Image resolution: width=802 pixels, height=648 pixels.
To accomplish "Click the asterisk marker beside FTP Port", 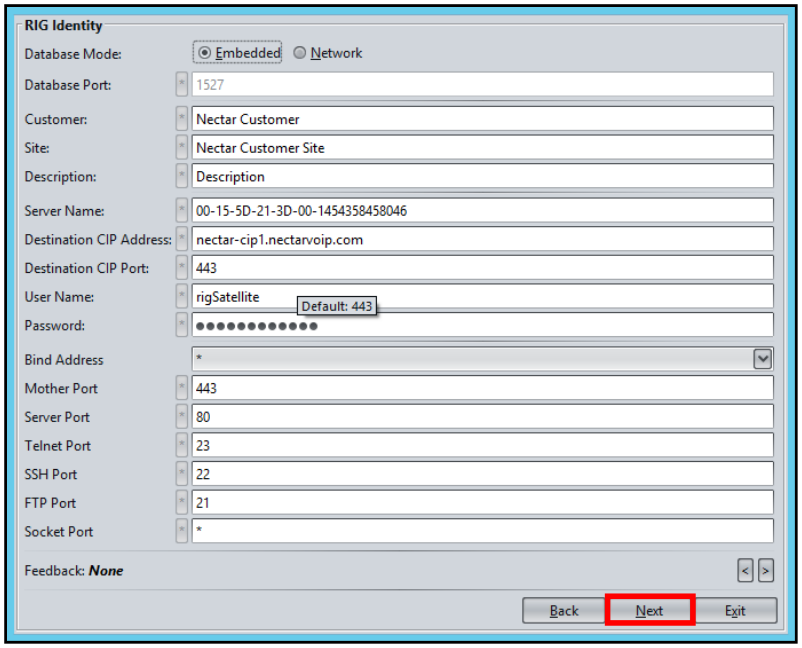I will 182,502.
